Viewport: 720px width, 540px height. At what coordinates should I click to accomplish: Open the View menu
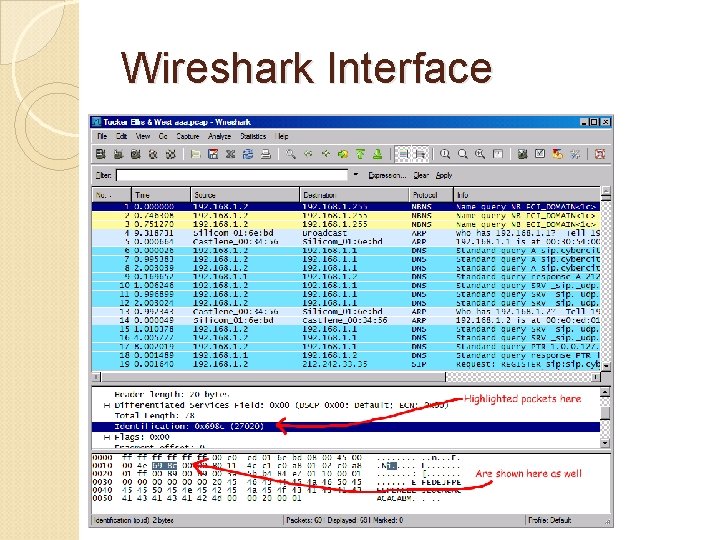(143, 136)
